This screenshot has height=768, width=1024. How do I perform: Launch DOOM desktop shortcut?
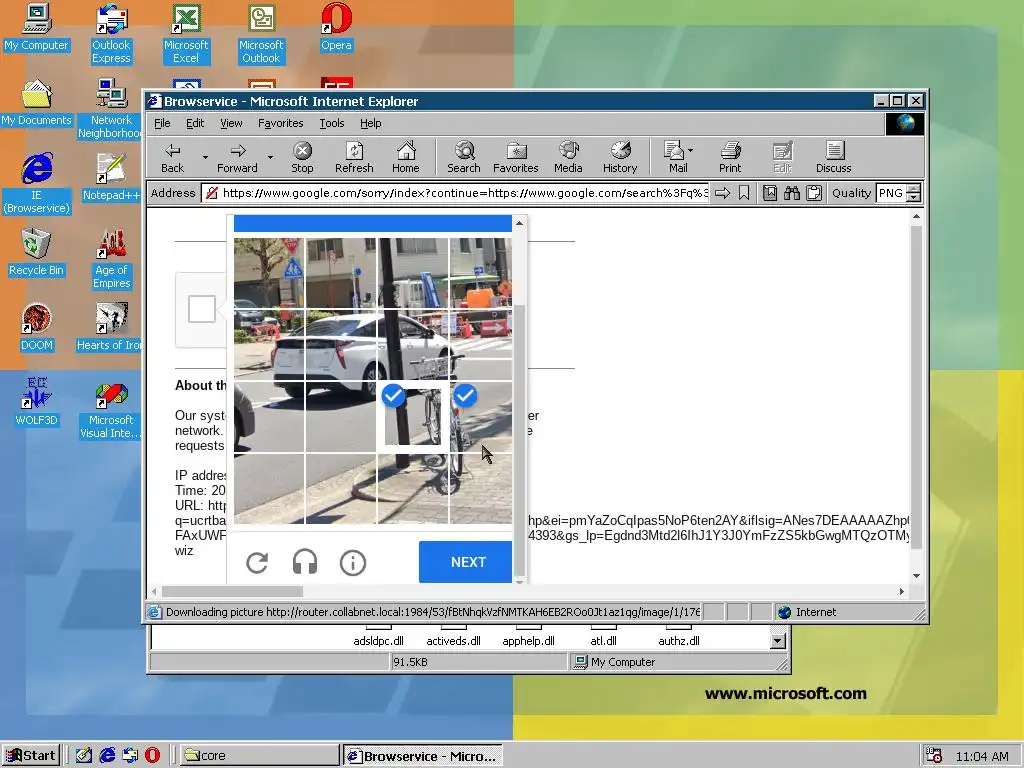(37, 327)
